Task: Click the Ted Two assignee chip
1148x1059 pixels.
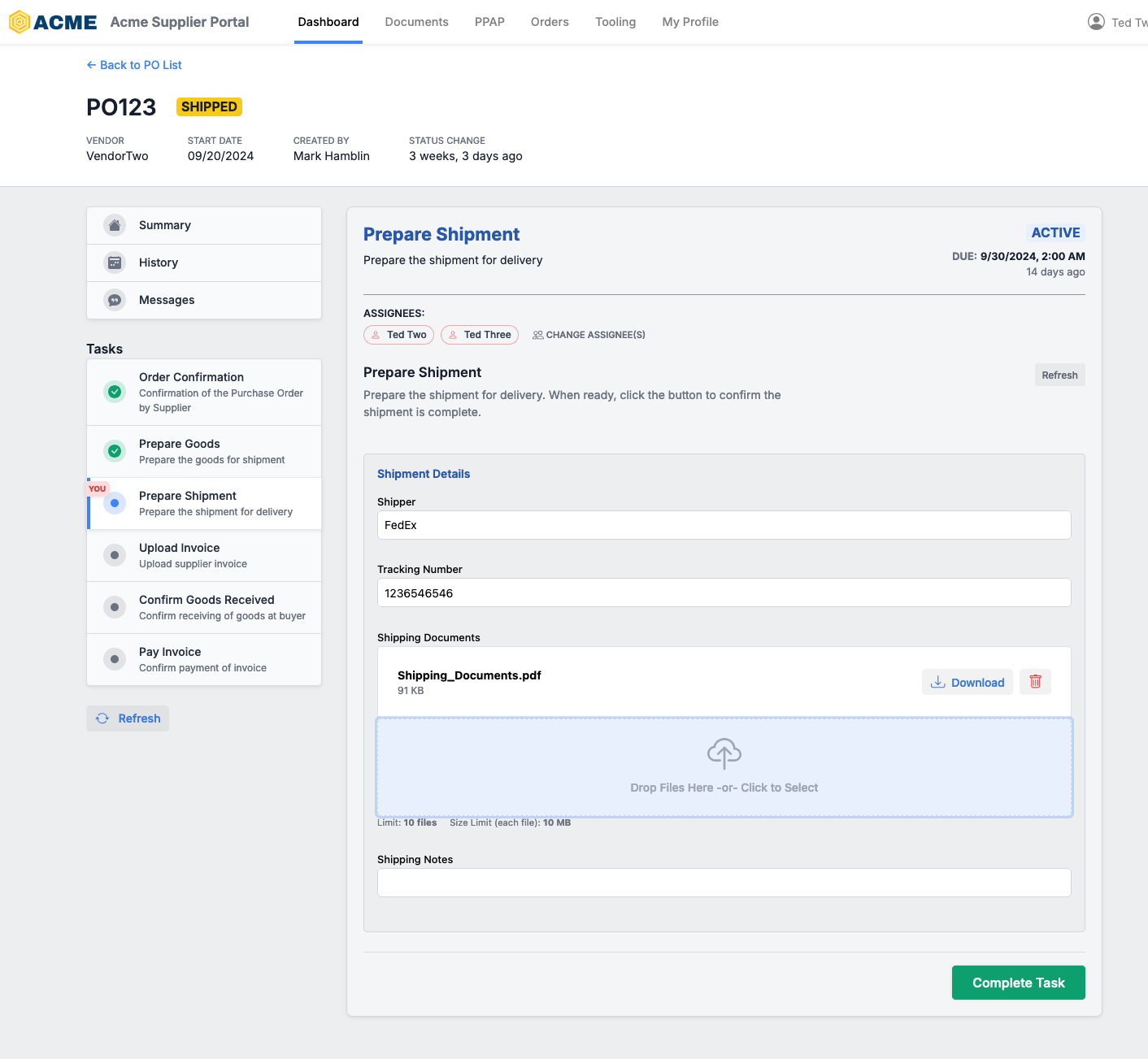Action: (x=398, y=335)
